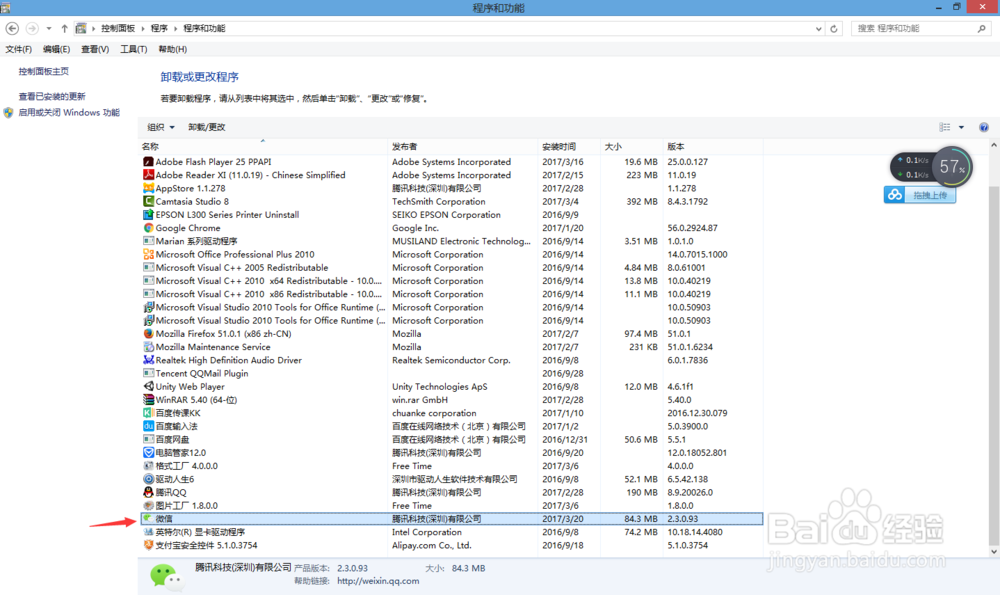The image size is (1000, 595).
Task: Click the vertical scrollbar down arrow
Action: pos(994,552)
